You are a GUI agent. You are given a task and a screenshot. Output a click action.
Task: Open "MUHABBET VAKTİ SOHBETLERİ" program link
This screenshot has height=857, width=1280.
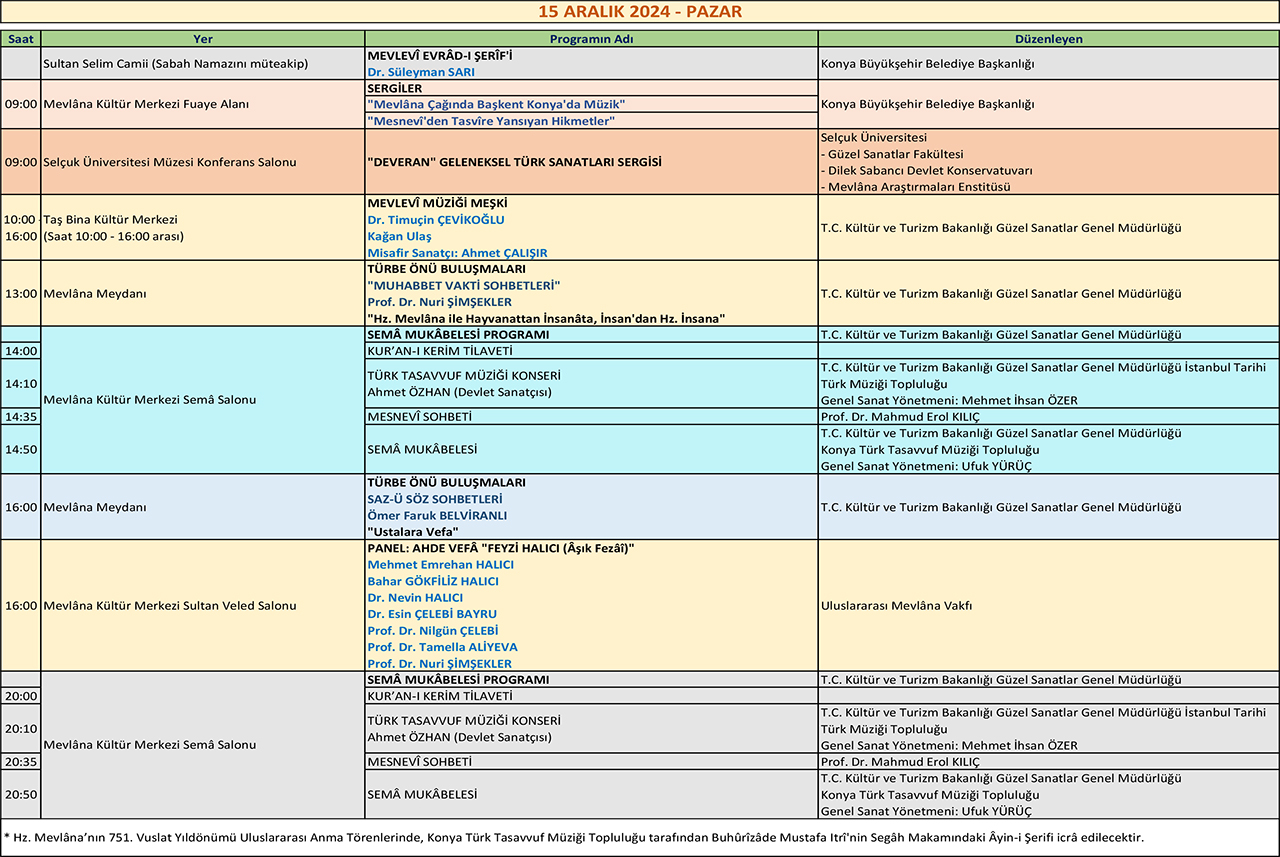click(464, 286)
